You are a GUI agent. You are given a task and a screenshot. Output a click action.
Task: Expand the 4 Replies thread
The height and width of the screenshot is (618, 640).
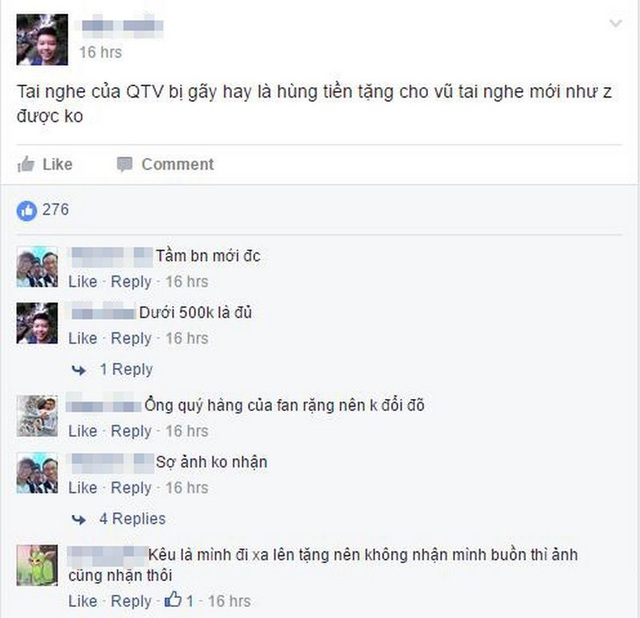132,518
